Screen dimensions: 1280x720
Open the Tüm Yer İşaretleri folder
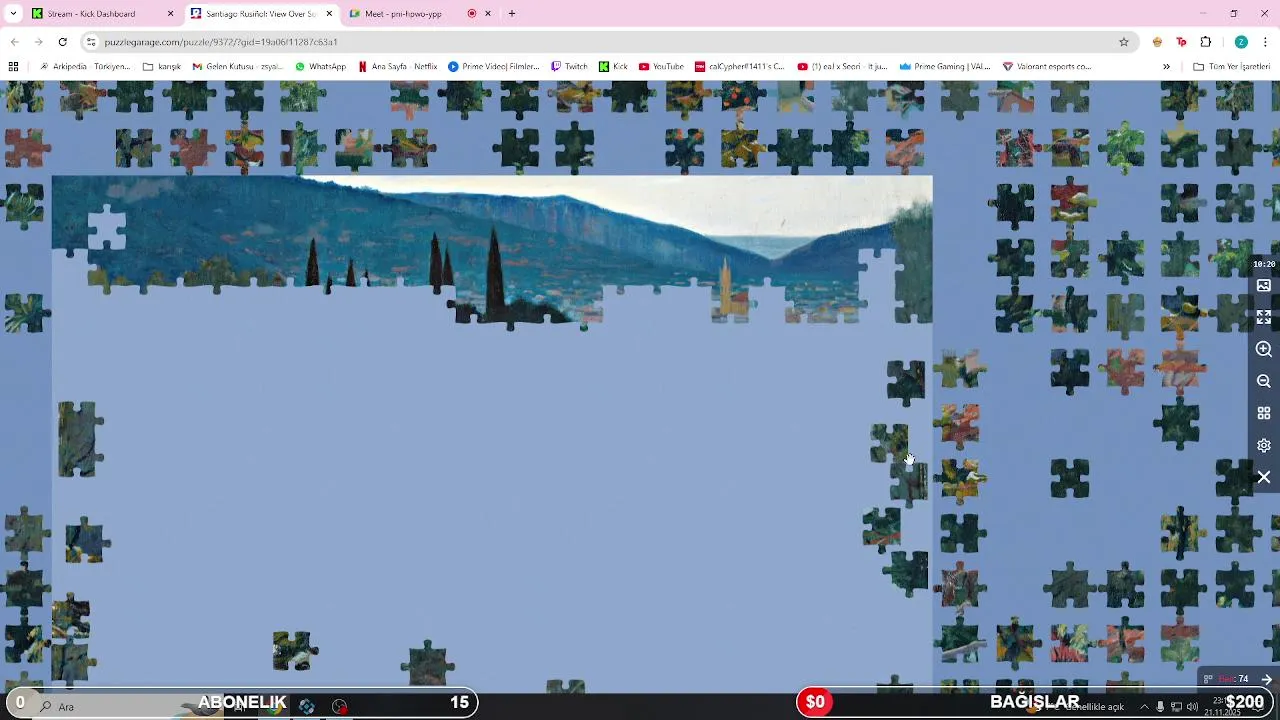coord(1231,66)
